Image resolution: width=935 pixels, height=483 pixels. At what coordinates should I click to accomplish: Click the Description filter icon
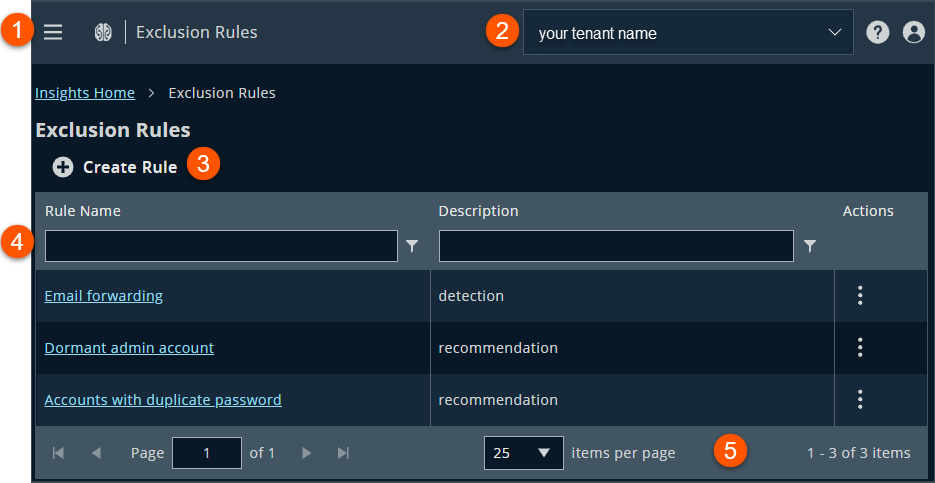(809, 246)
